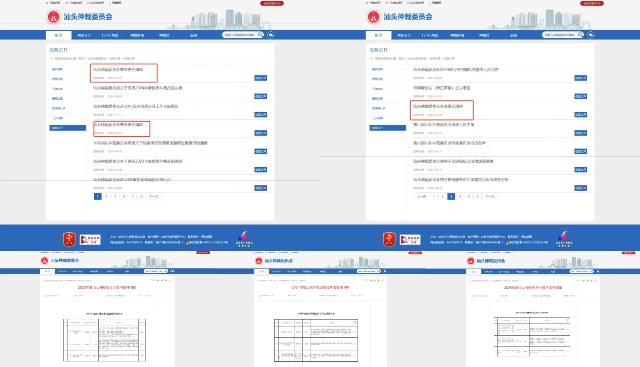640x367 pixels.
Task: Click the red-and-white badge beside the shield in the left-hand footer
Action: [90, 239]
